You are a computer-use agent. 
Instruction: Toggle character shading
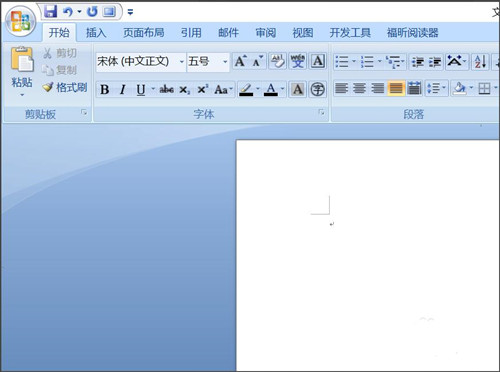pos(298,89)
